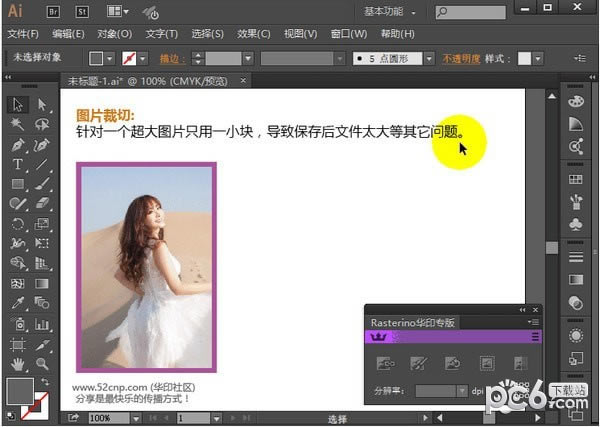Image resolution: width=600 pixels, height=427 pixels.
Task: Open the fill color dropdown arrow
Action: (x=110, y=59)
